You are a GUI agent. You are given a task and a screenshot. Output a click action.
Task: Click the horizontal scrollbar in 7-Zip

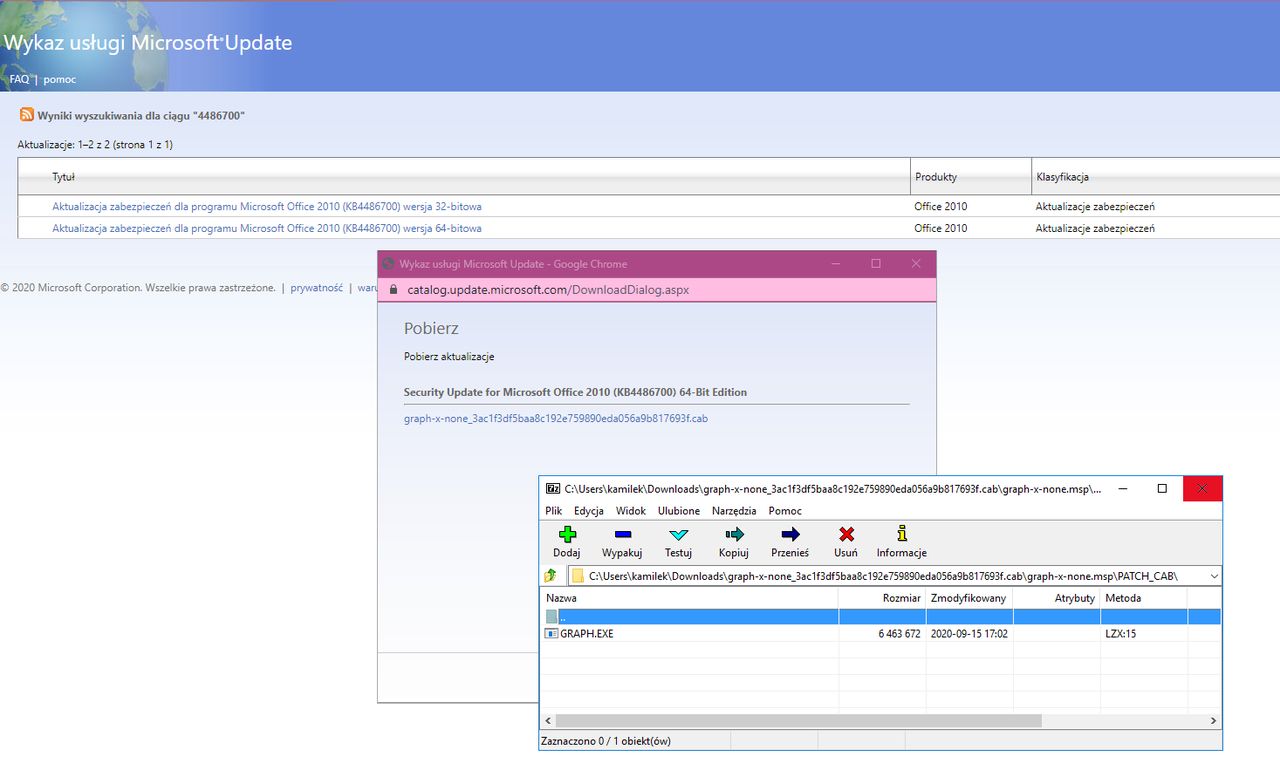[798, 720]
